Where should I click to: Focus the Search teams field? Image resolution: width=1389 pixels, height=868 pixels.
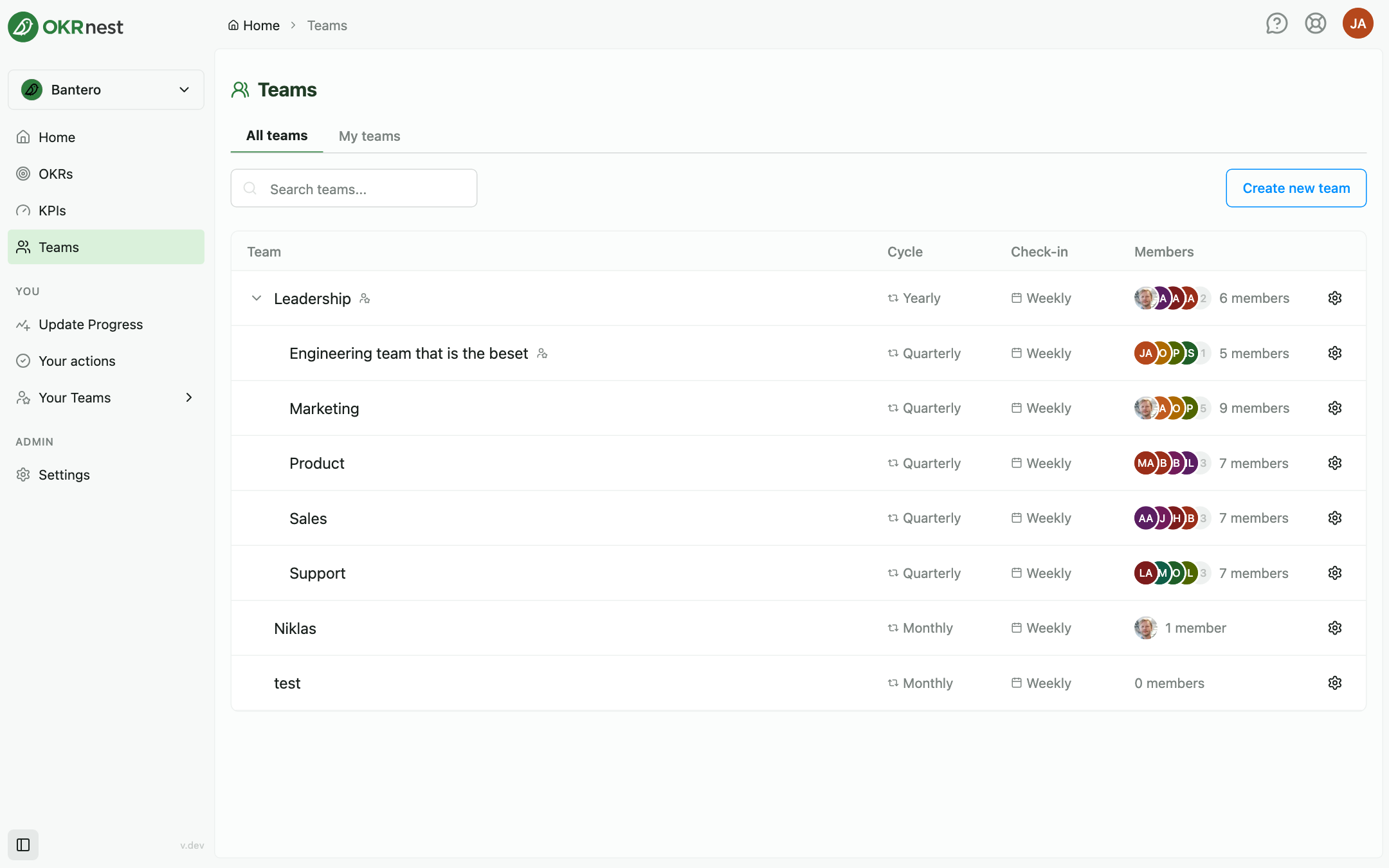click(354, 188)
